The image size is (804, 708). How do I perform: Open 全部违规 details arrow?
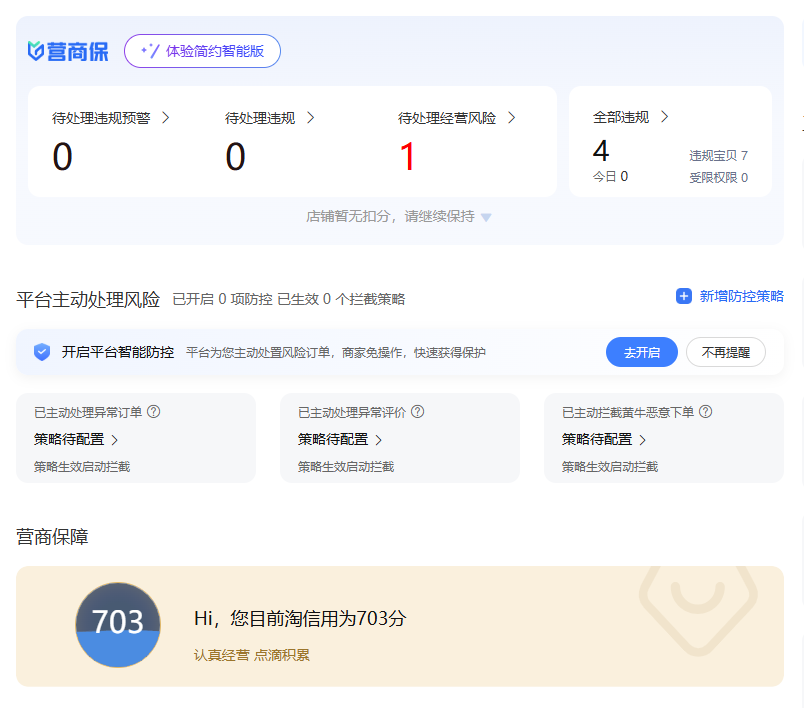(x=664, y=117)
